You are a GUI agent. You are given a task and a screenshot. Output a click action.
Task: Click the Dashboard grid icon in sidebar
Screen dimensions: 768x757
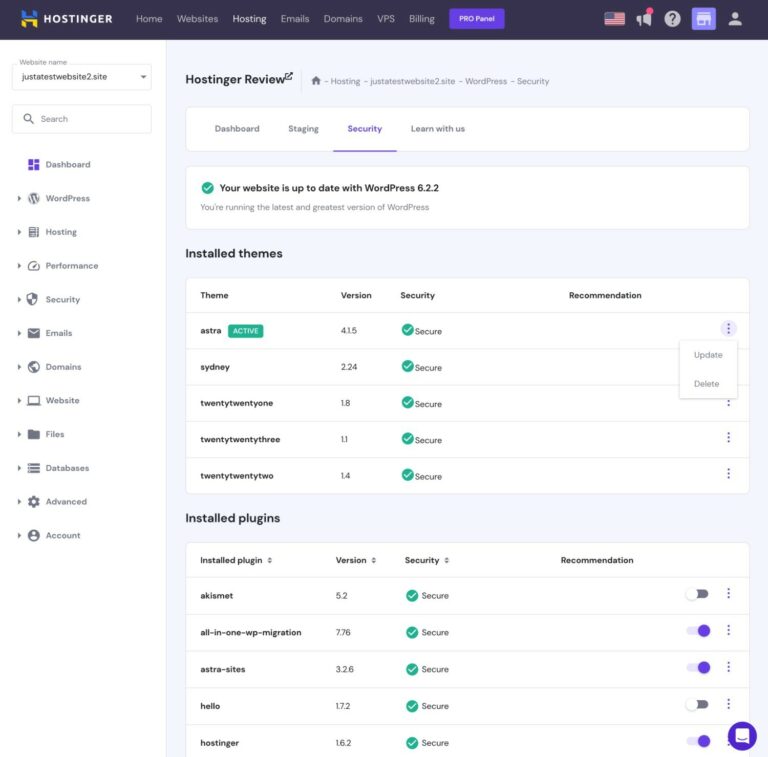click(33, 165)
